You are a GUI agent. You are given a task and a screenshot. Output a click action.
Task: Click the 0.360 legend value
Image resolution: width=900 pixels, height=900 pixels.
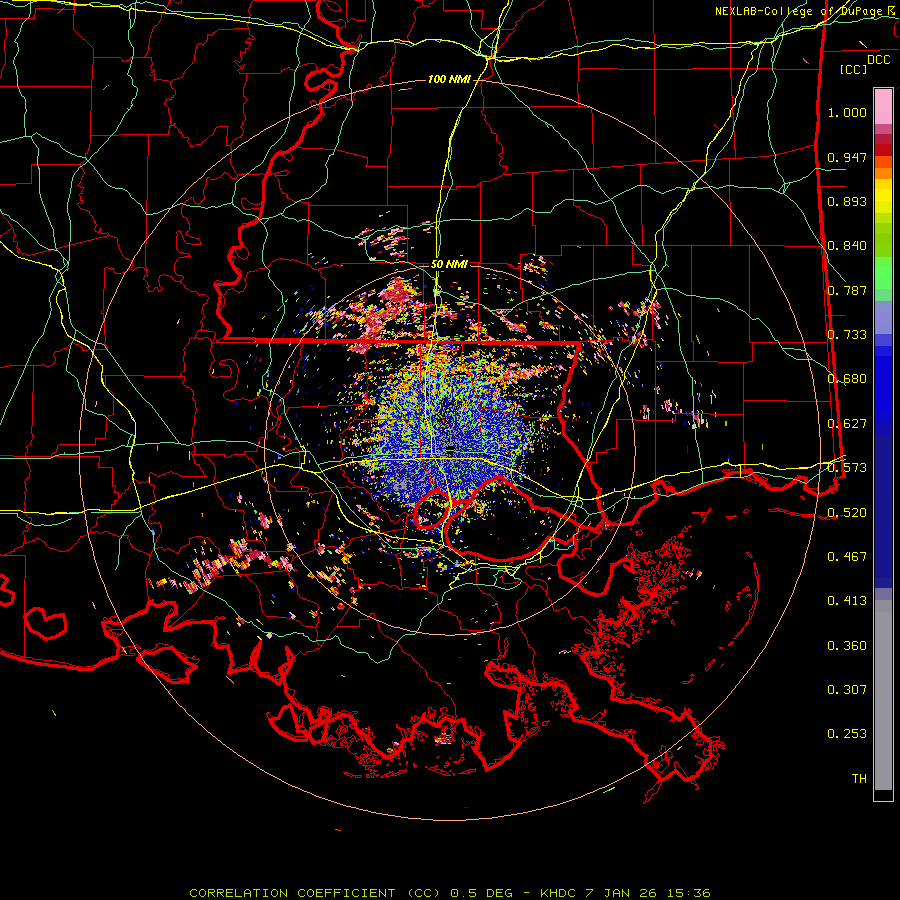click(847, 646)
